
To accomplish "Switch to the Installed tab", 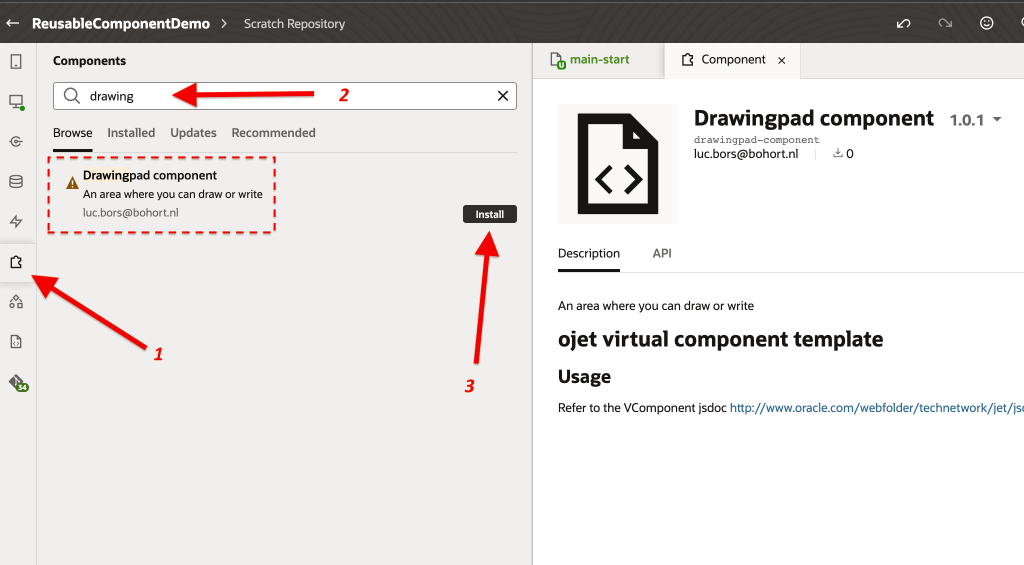I will tap(131, 133).
